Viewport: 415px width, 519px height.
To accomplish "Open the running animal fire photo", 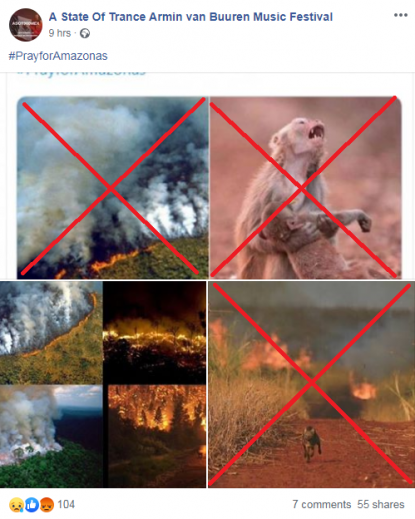I will point(311,384).
